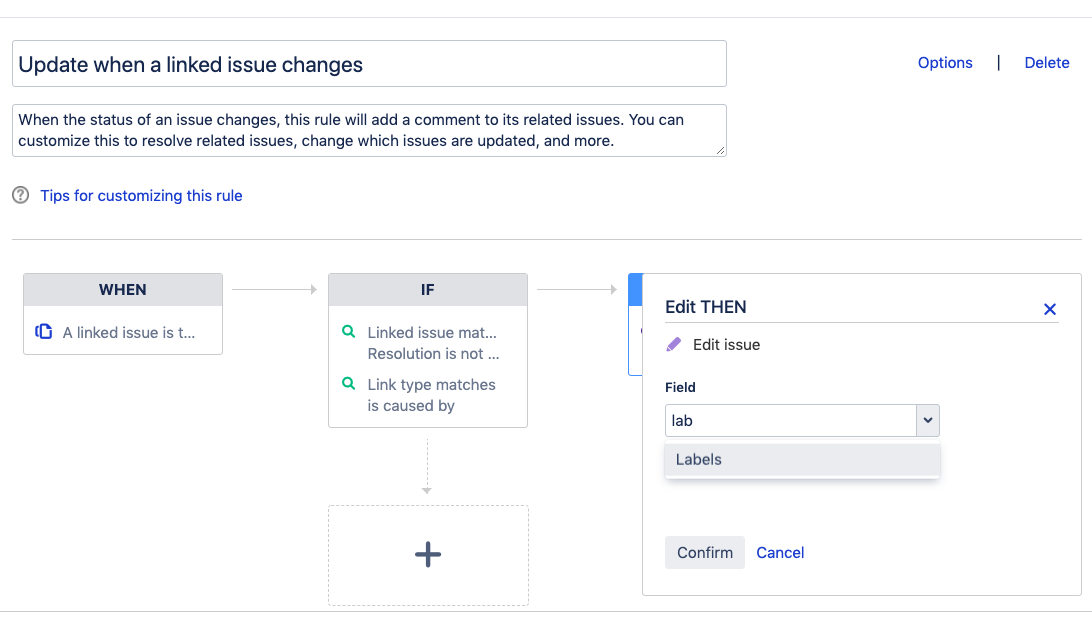1092x618 pixels.
Task: Click the magnifier icon beside Link type matches
Action: point(349,384)
